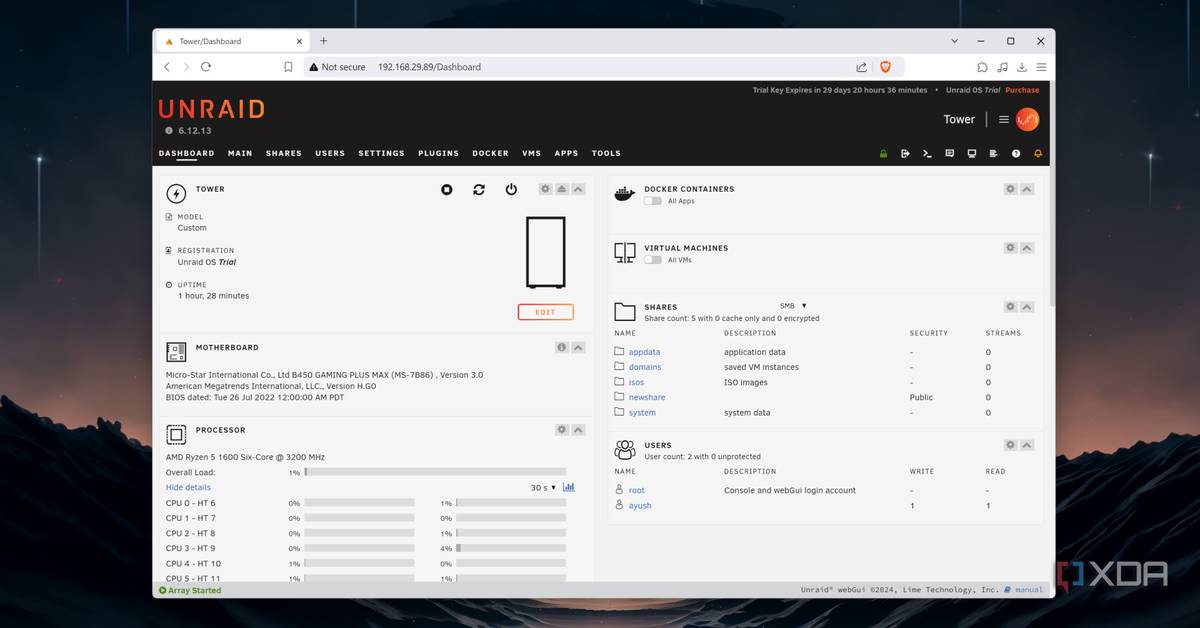
Task: Click the green lock icon in top bar
Action: (883, 154)
